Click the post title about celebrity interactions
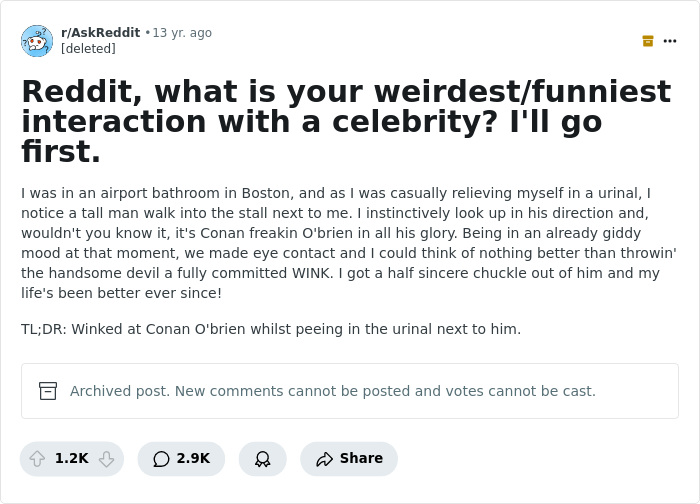Screen dimensions: 700x504 [x=345, y=121]
